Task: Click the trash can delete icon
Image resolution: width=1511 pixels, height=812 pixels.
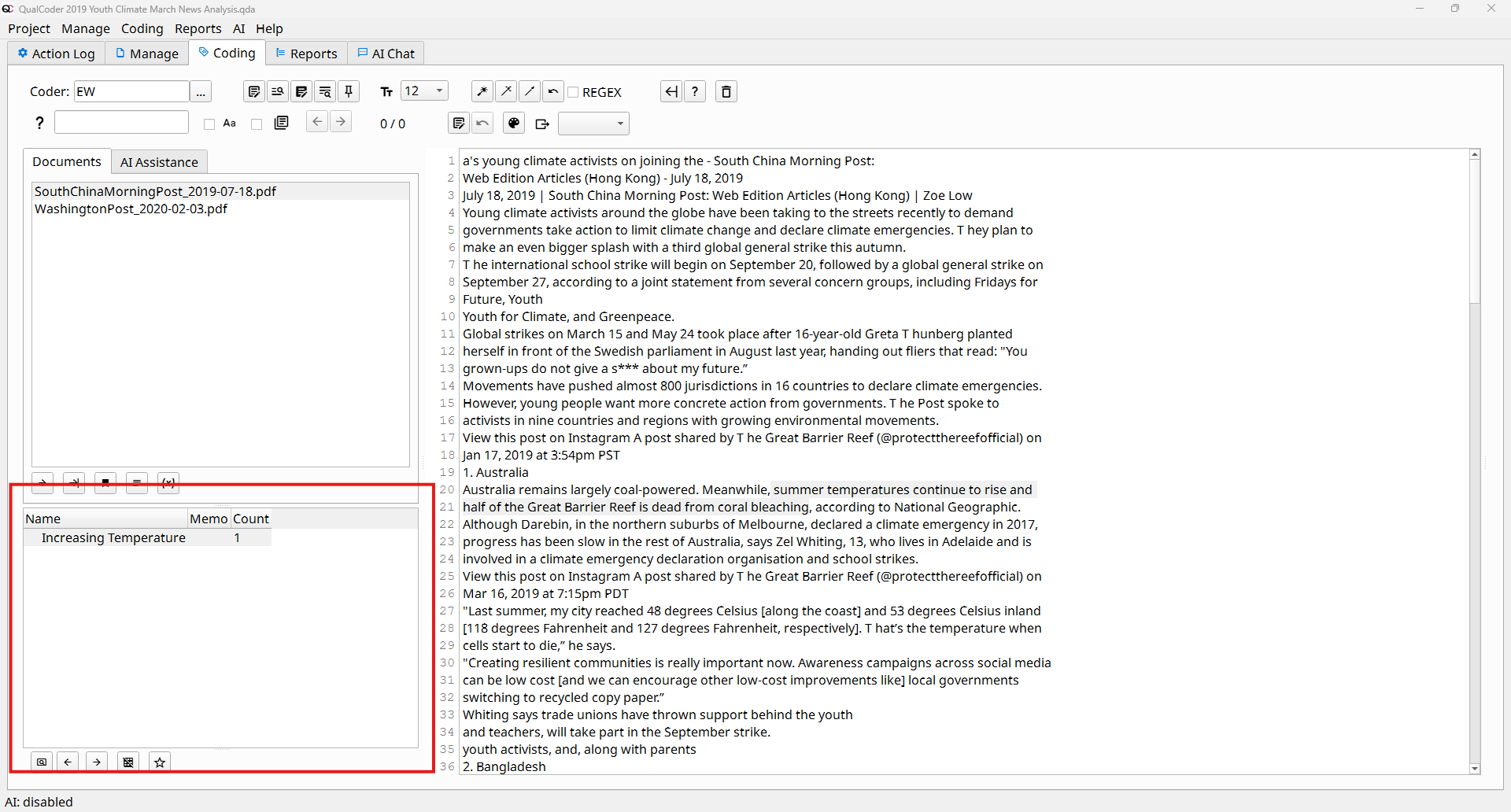Action: coord(726,92)
